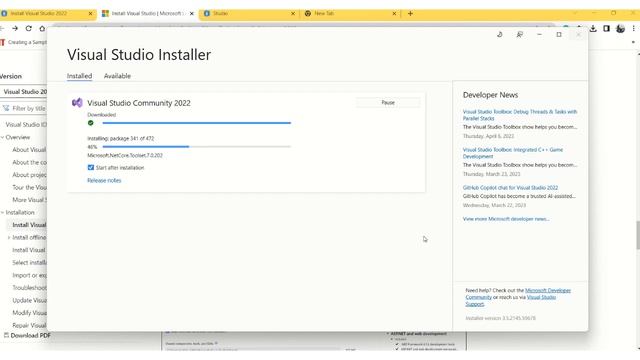
Task: Close the first Install Visual Studio 2022 tab
Action: pyautogui.click(x=91, y=13)
